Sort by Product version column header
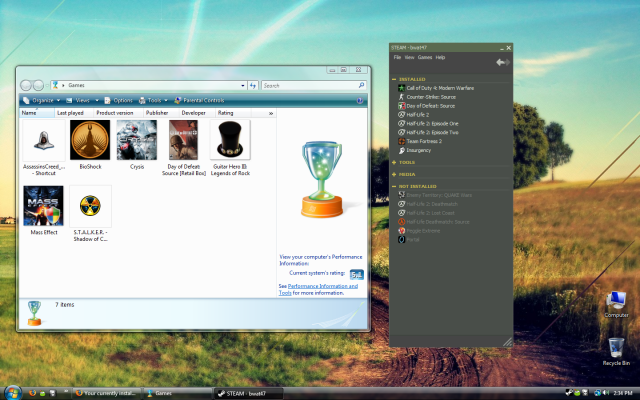 coord(118,113)
